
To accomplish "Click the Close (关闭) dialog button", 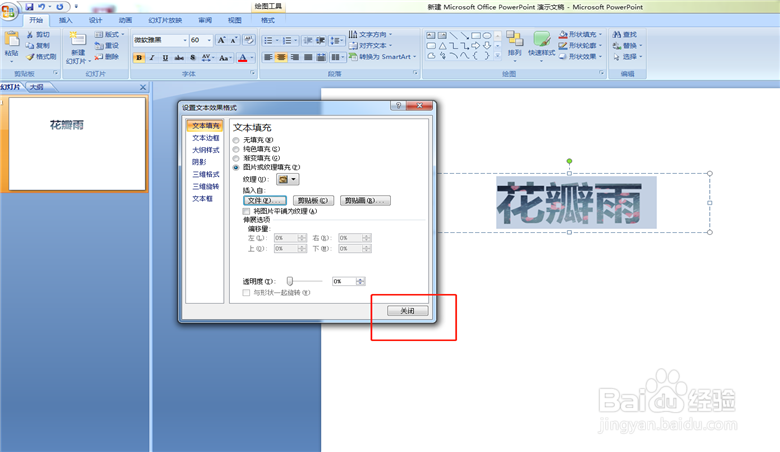I will click(408, 311).
